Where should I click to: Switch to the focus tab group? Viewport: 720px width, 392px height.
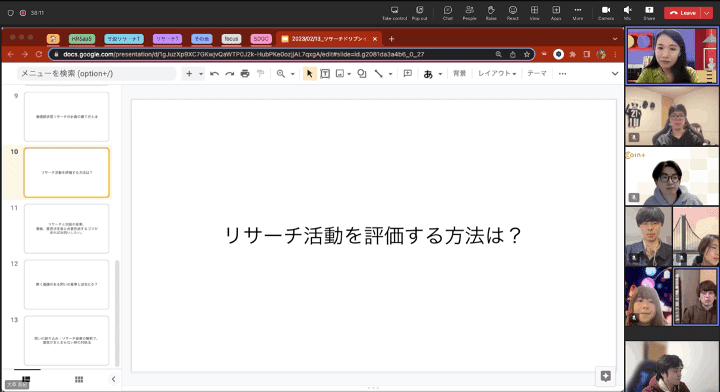[x=231, y=39]
